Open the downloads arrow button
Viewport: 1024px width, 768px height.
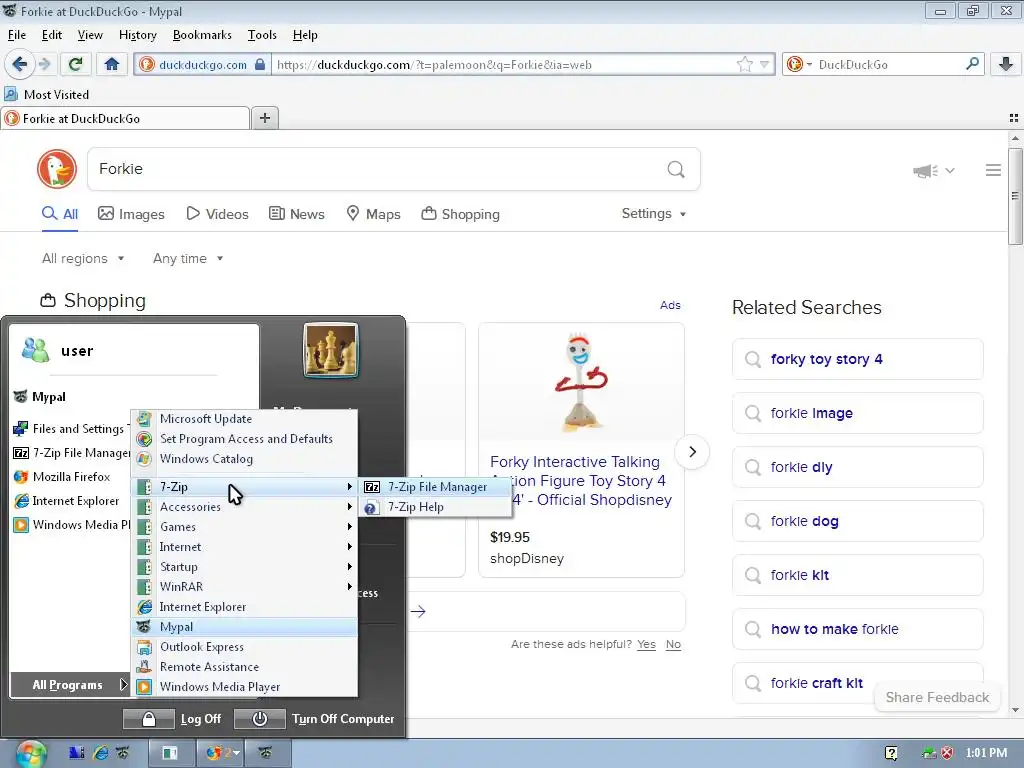pyautogui.click(x=1006, y=64)
